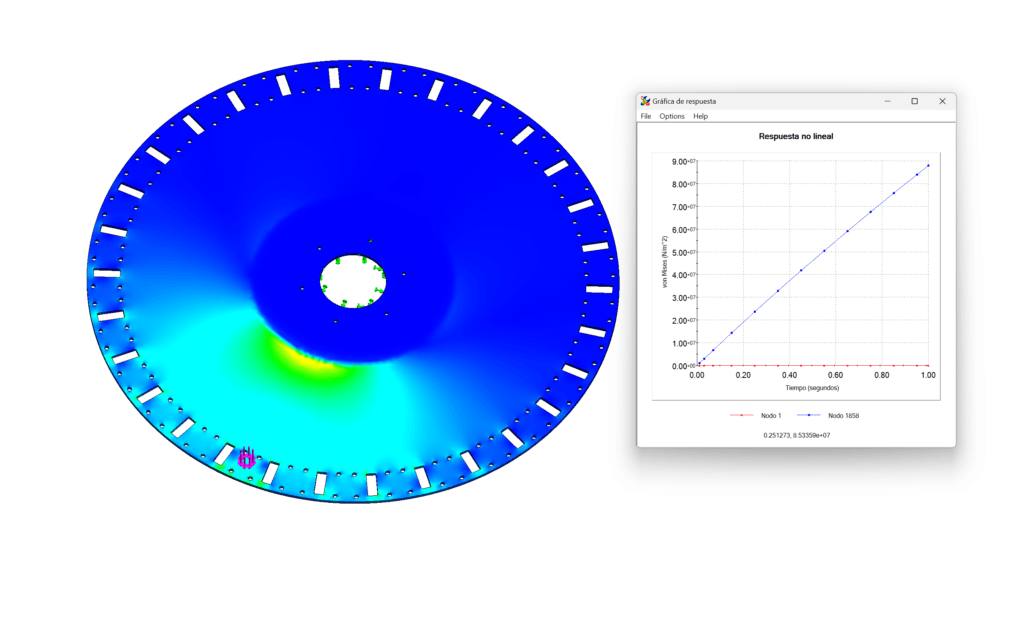Click the Nodo 1858 blue legend marker
1024x621 pixels.
[808, 415]
